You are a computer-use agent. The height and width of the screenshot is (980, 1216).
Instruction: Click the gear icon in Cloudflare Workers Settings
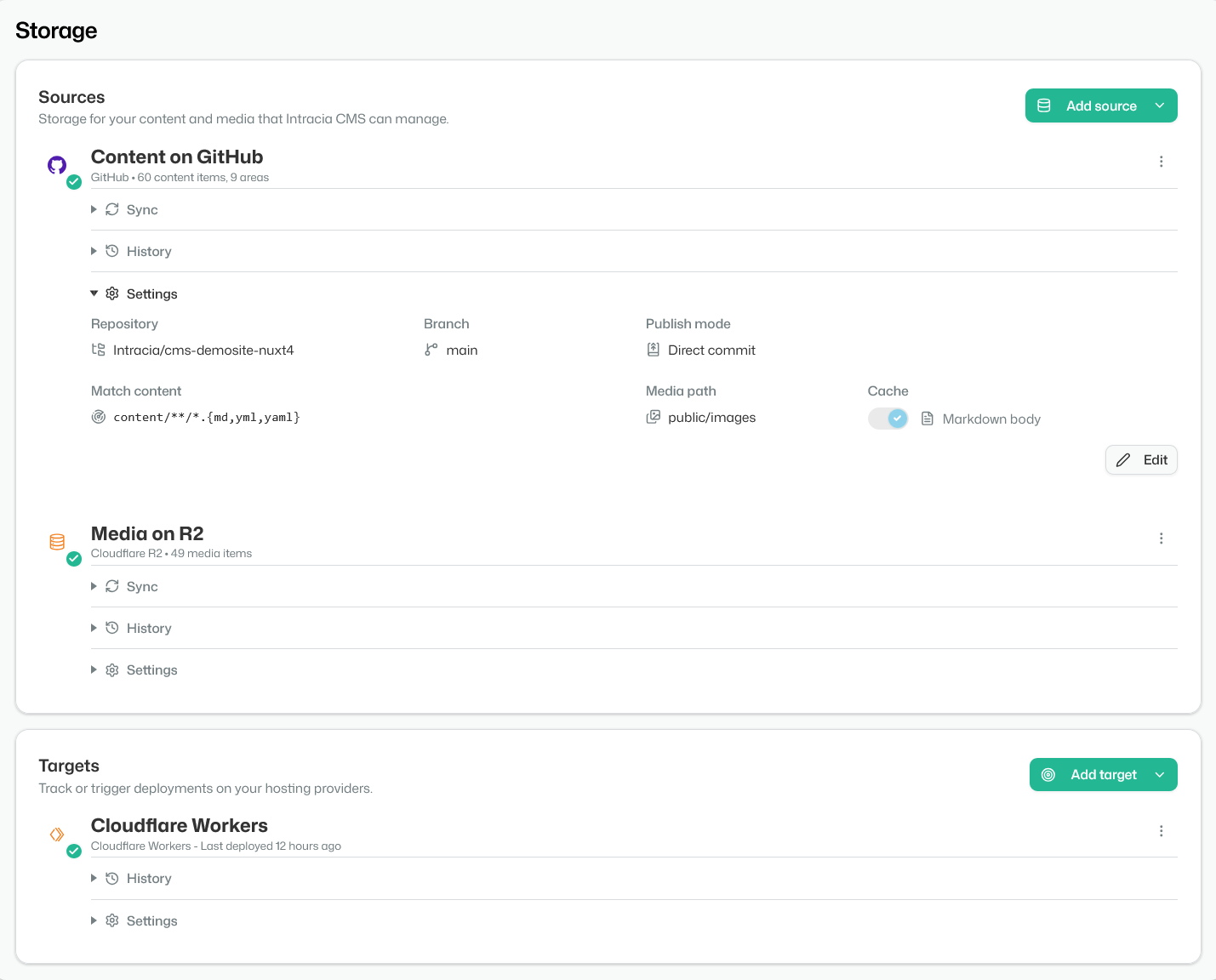pyautogui.click(x=112, y=920)
